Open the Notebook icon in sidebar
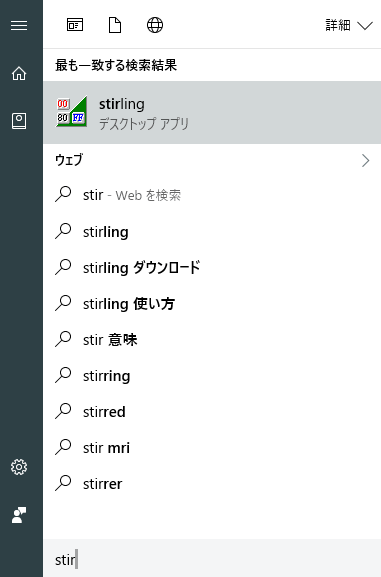This screenshot has width=381, height=577. 19,121
